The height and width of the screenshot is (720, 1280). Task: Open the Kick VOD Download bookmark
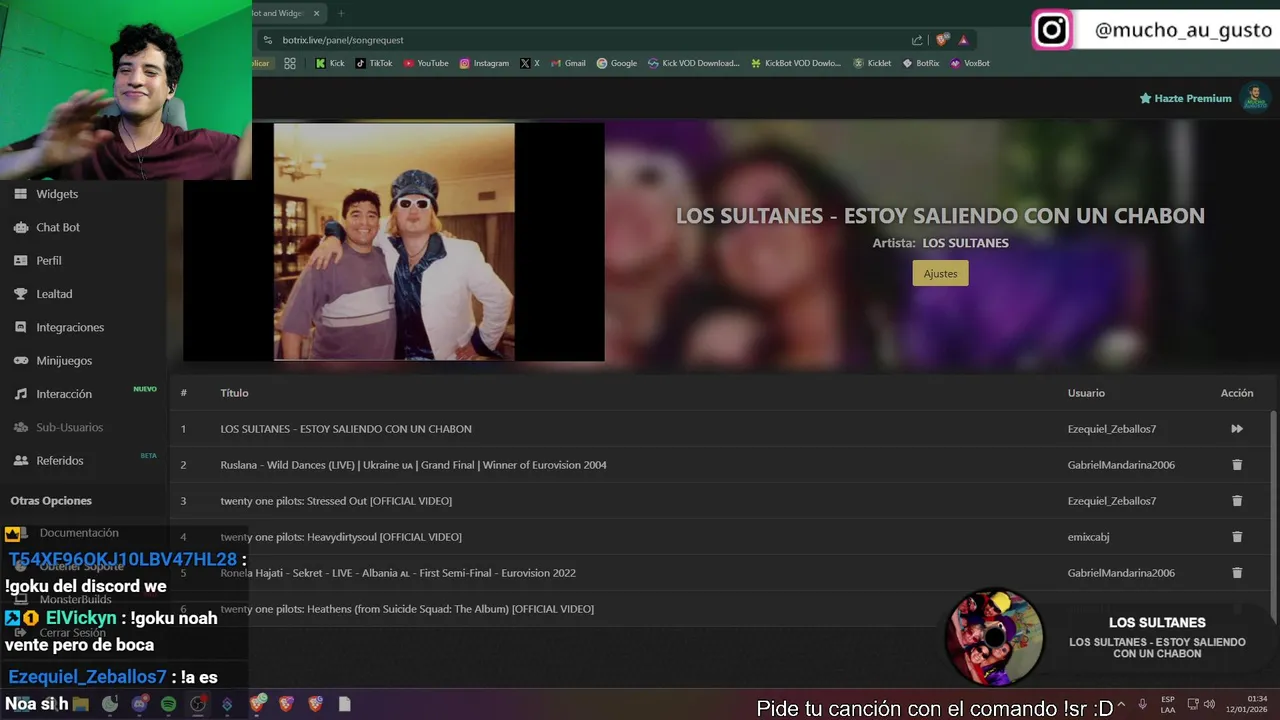(x=693, y=63)
